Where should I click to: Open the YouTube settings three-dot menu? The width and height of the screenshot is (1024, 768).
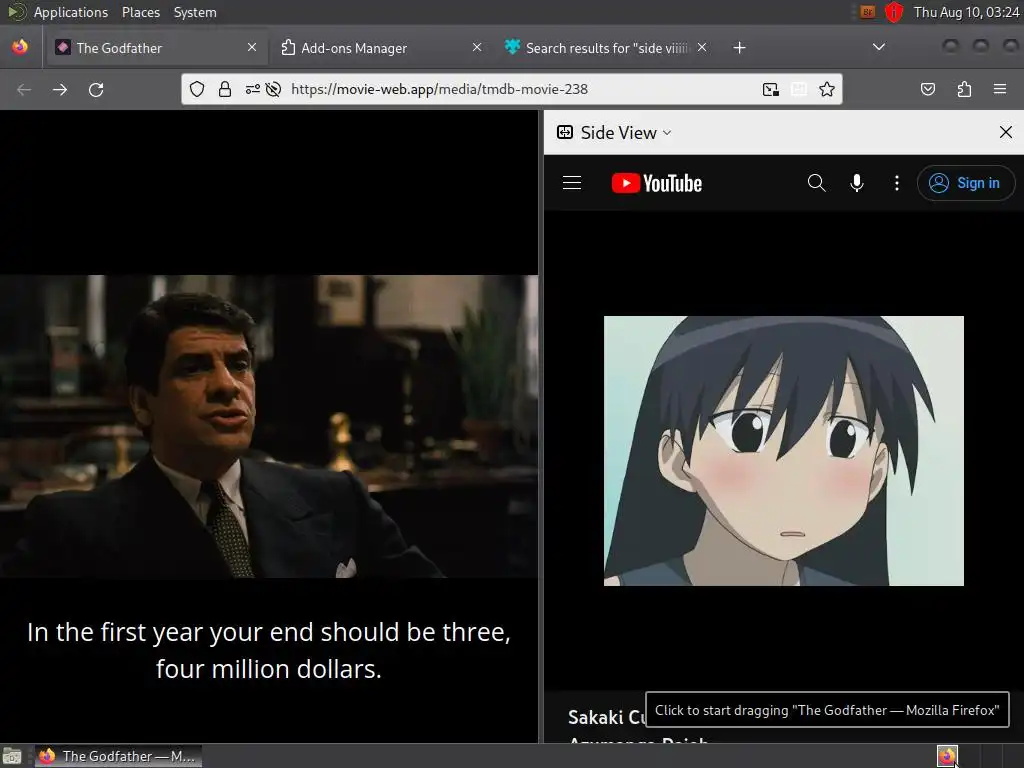point(897,183)
